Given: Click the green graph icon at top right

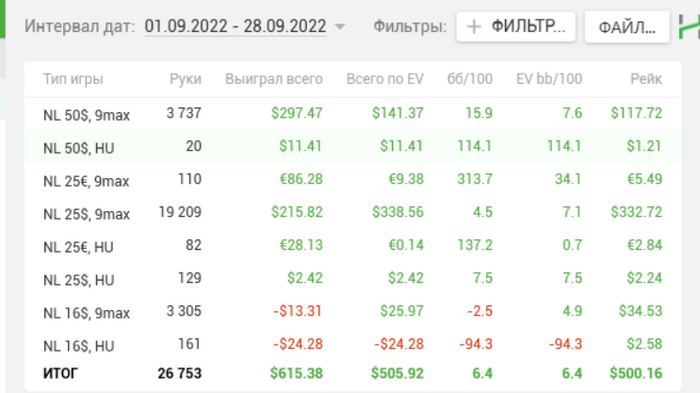Looking at the screenshot, I should pyautogui.click(x=689, y=26).
